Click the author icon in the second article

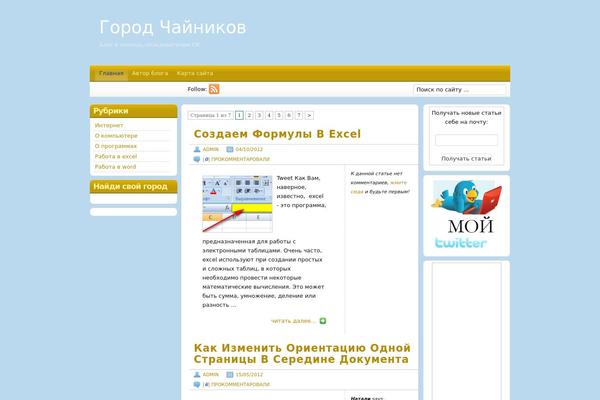[x=197, y=374]
